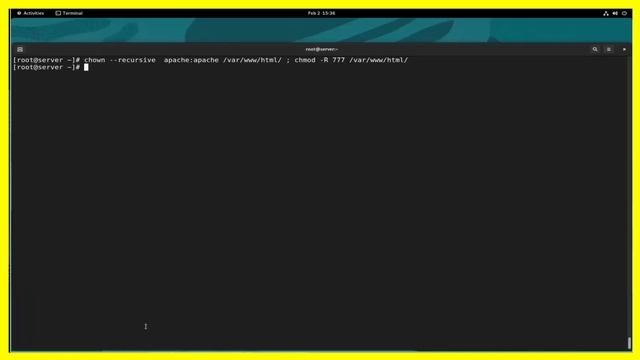Open the terminal hamburger menu
This screenshot has height=360, width=640.
[609, 49]
